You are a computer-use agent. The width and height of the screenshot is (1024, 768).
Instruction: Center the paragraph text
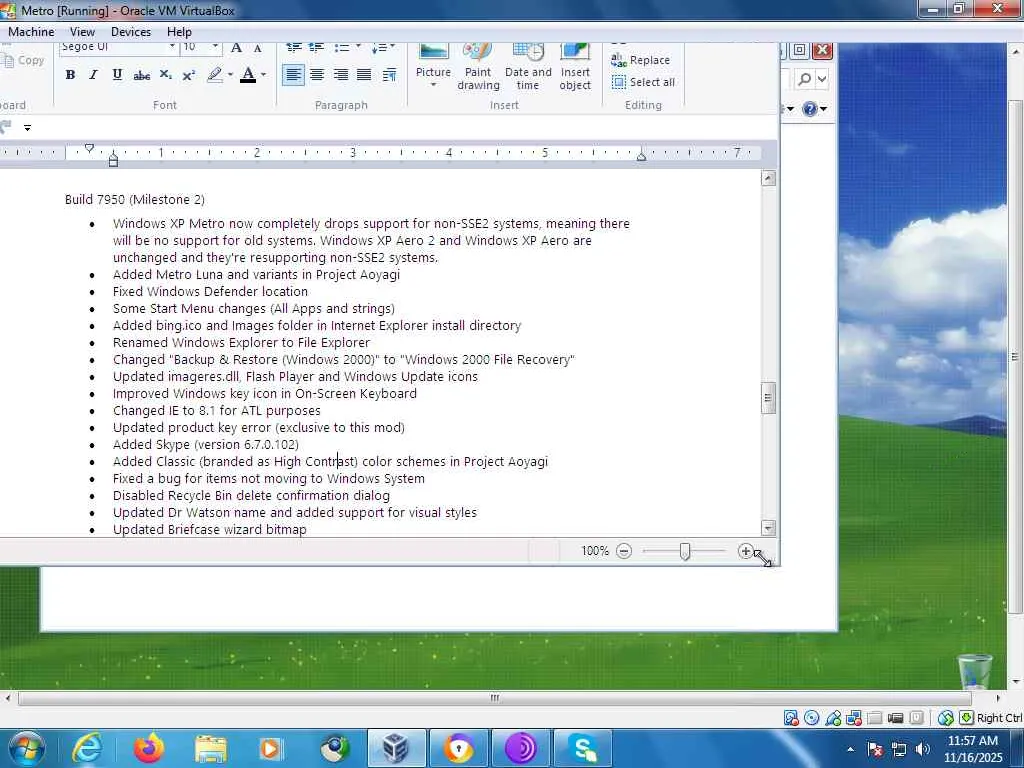tap(317, 75)
